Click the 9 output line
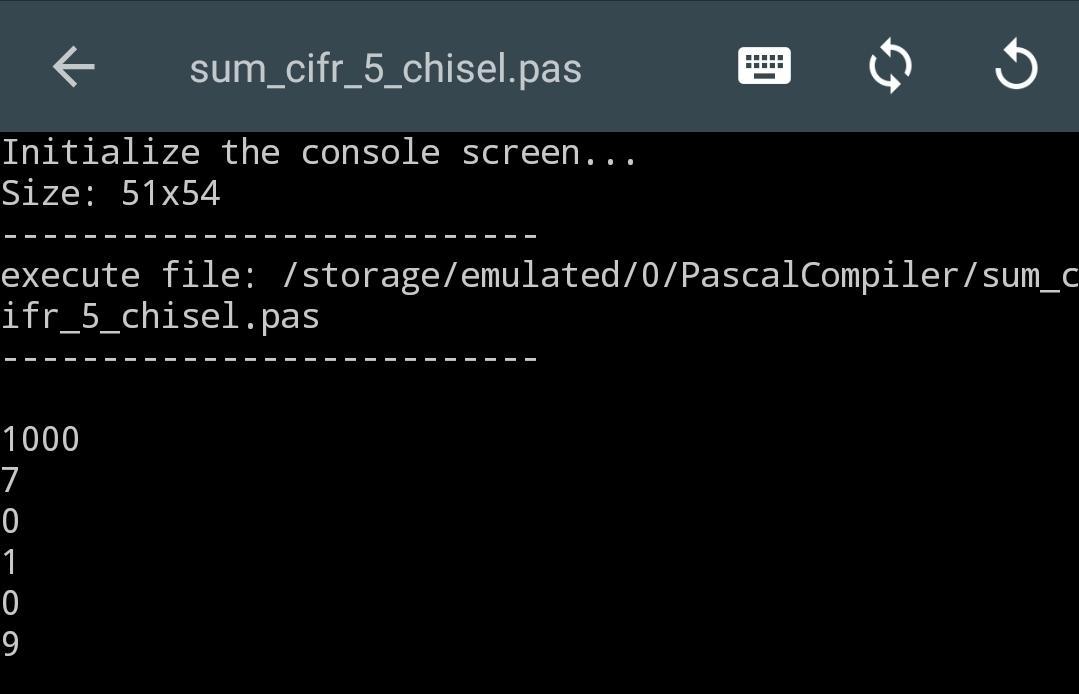The width and height of the screenshot is (1079, 694). click(x=11, y=644)
